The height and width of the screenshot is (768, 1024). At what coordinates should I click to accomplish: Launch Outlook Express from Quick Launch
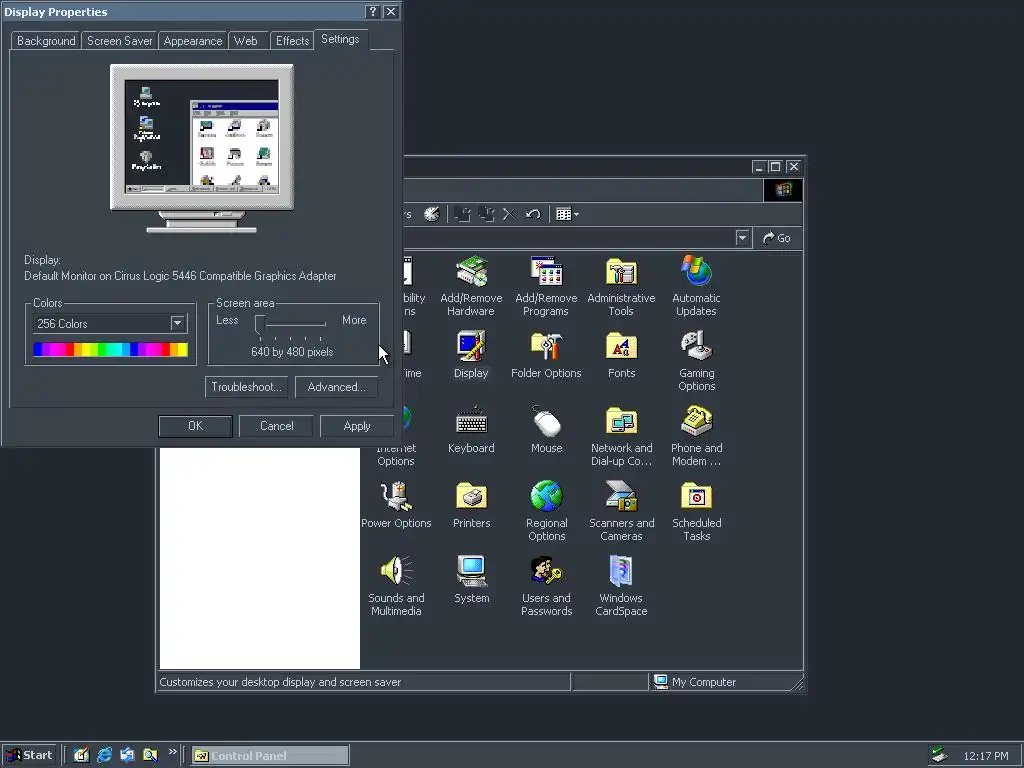(x=127, y=755)
